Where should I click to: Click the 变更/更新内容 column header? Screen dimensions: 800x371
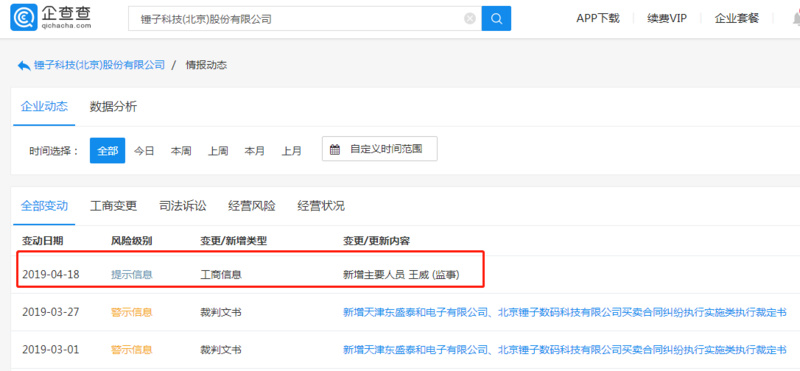click(377, 241)
